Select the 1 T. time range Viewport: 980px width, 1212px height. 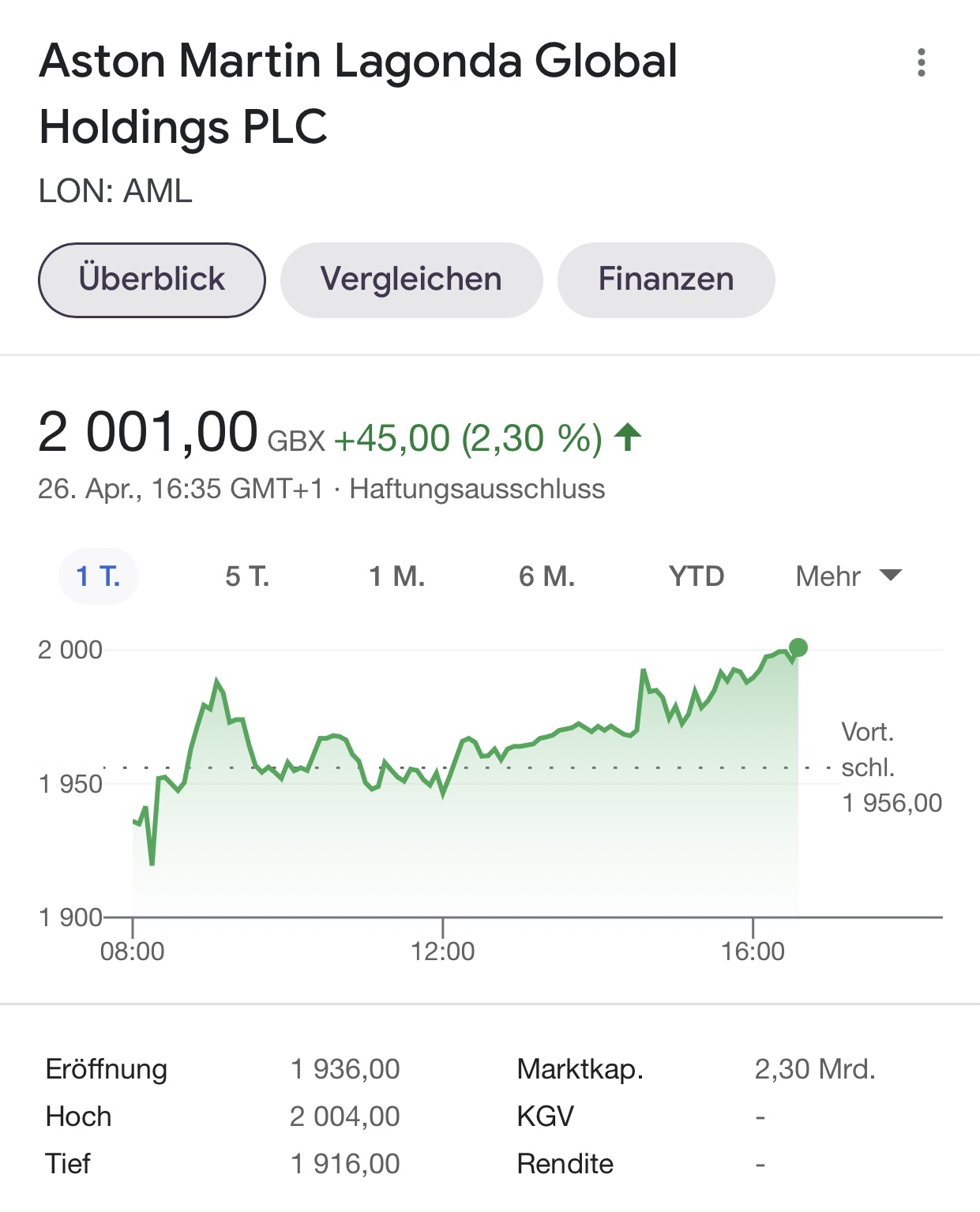coord(99,576)
